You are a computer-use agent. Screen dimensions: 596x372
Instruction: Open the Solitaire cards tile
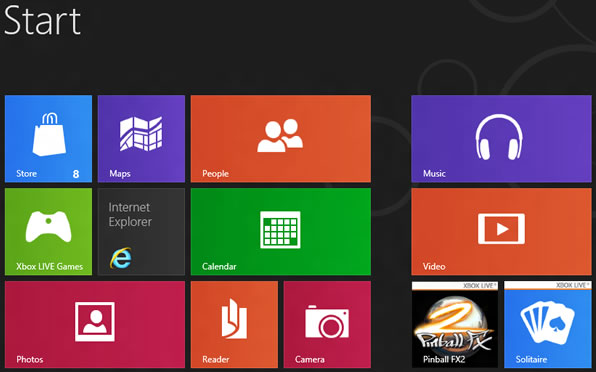[548, 325]
